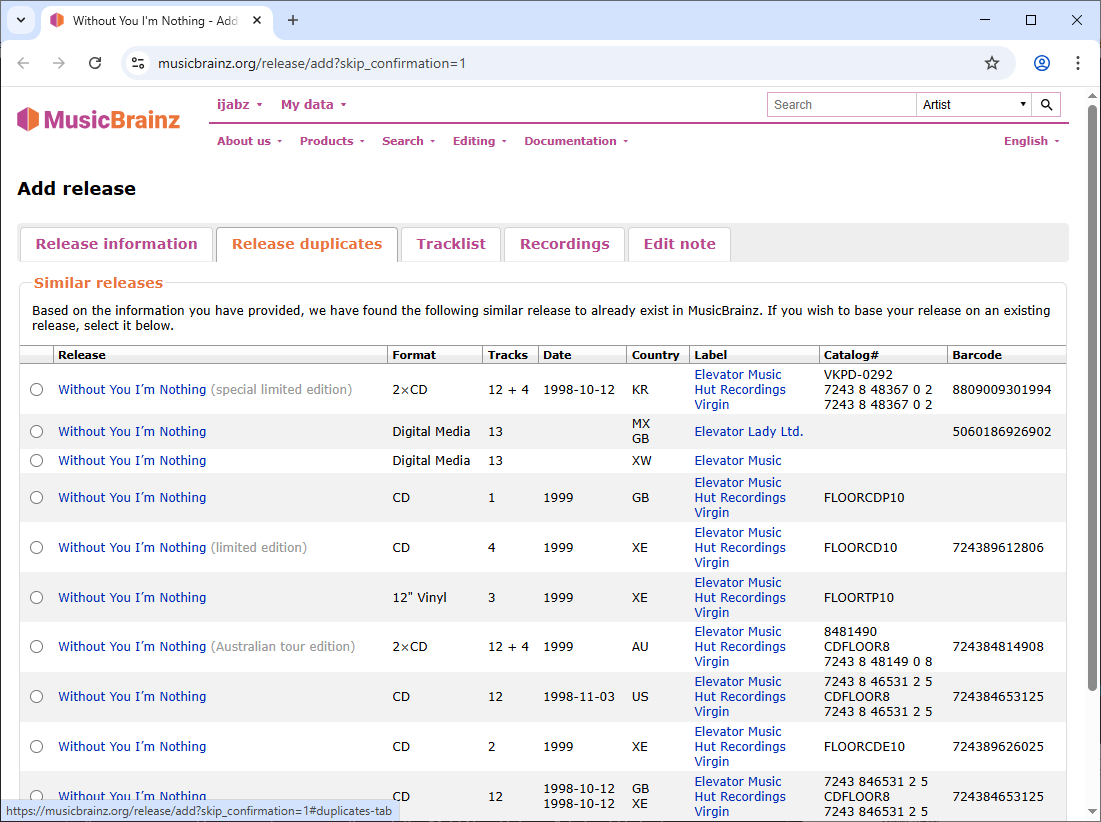Go to the Tracklist tab
The image size is (1101, 822).
tap(451, 244)
